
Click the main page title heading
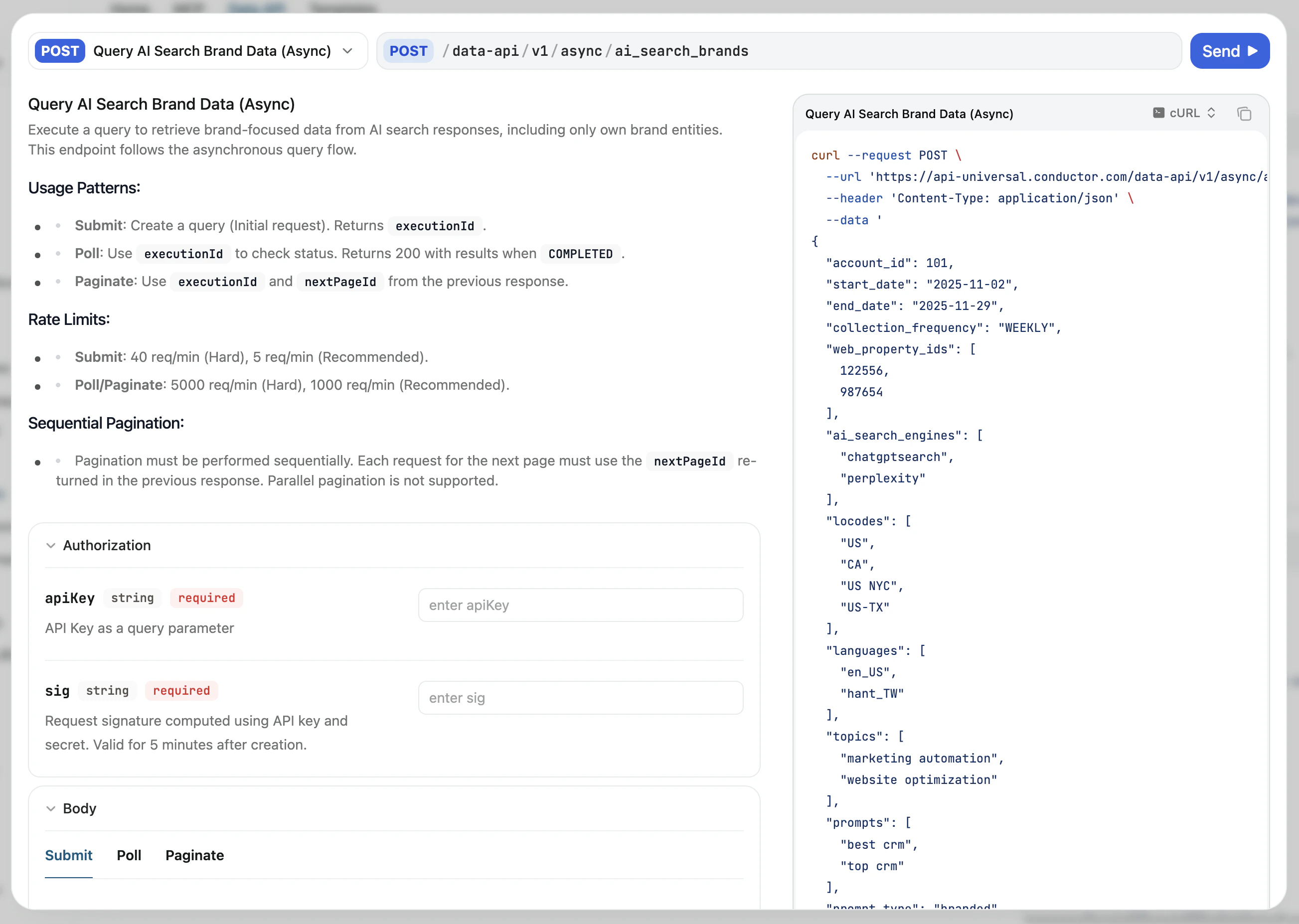(x=162, y=105)
